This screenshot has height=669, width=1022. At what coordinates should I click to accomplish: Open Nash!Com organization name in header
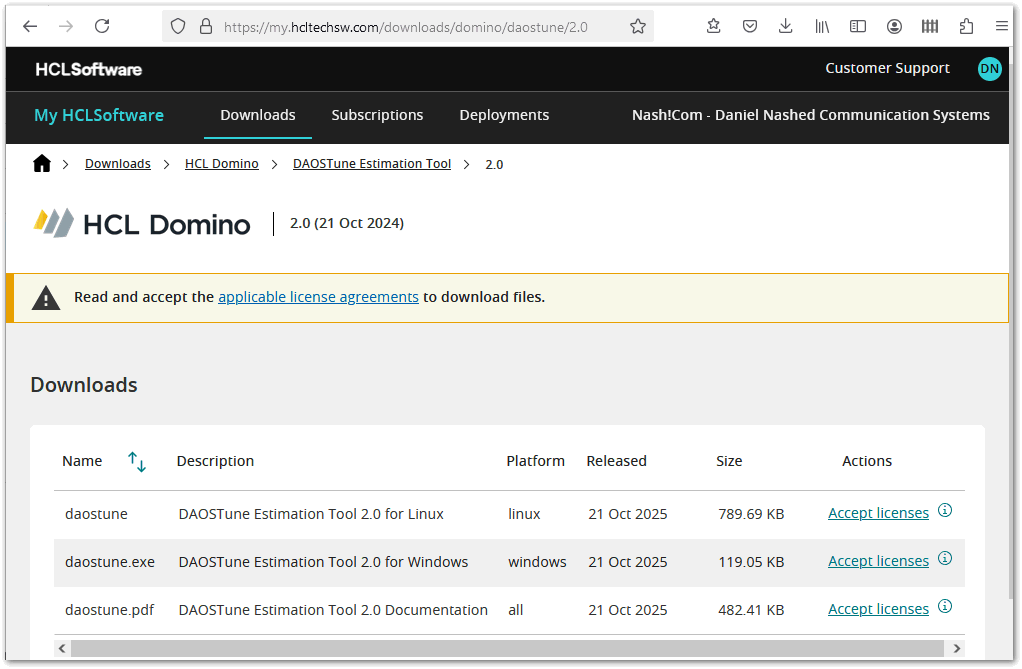(x=810, y=115)
